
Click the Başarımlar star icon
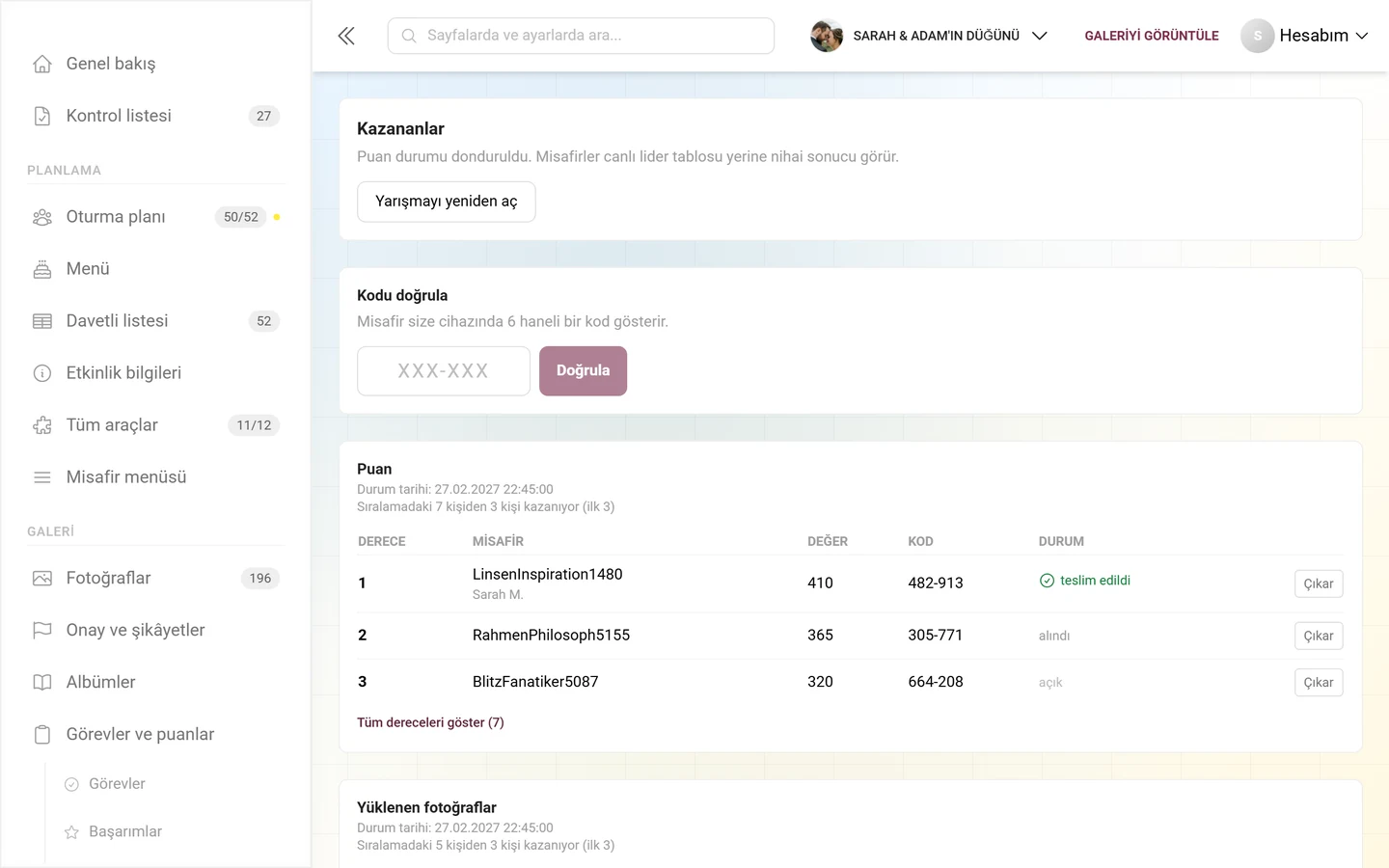(x=71, y=832)
